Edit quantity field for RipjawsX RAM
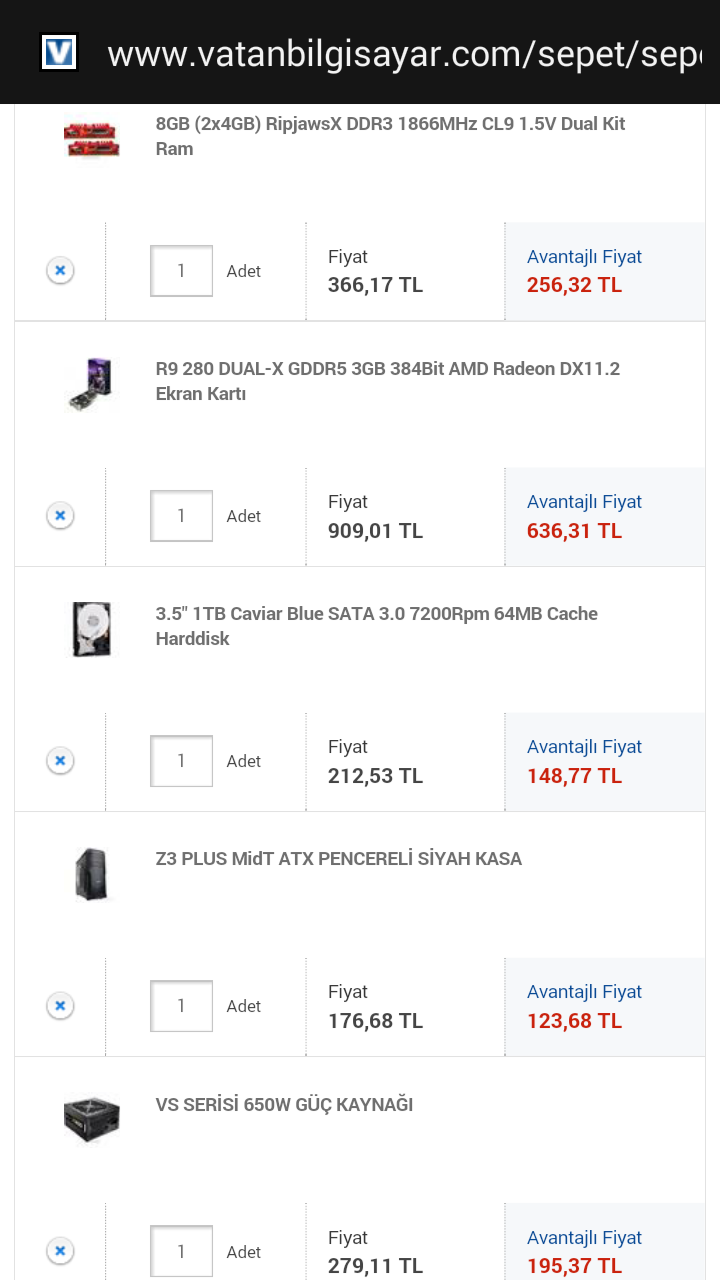This screenshot has width=720, height=1280. coord(181,271)
